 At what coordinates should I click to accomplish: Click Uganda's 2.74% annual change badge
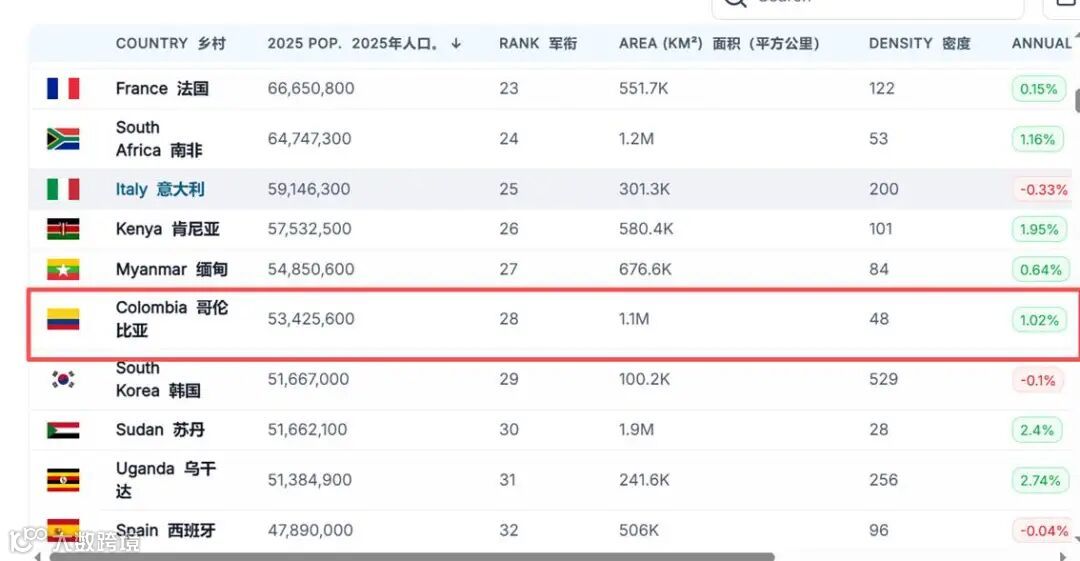(x=1039, y=480)
